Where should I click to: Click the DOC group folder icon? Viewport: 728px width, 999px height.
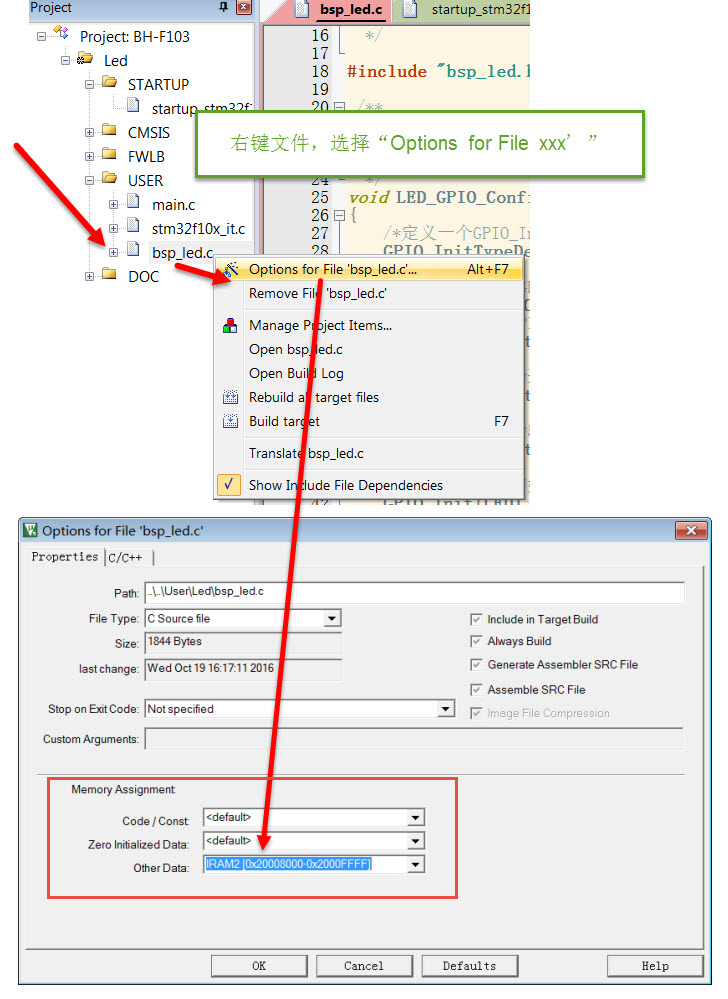110,275
